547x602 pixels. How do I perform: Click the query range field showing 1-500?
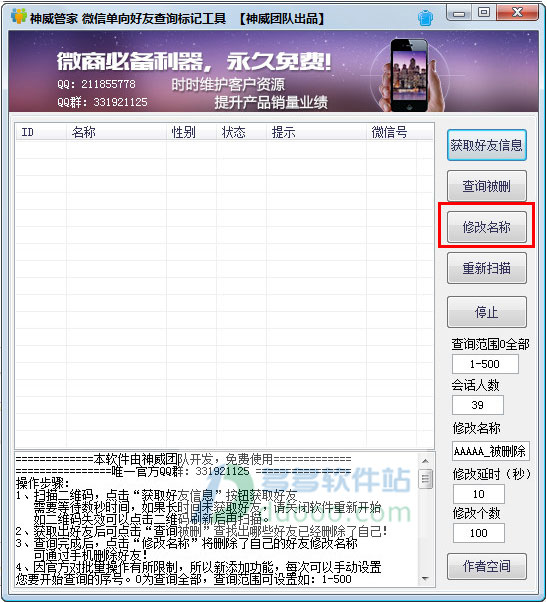tap(485, 364)
